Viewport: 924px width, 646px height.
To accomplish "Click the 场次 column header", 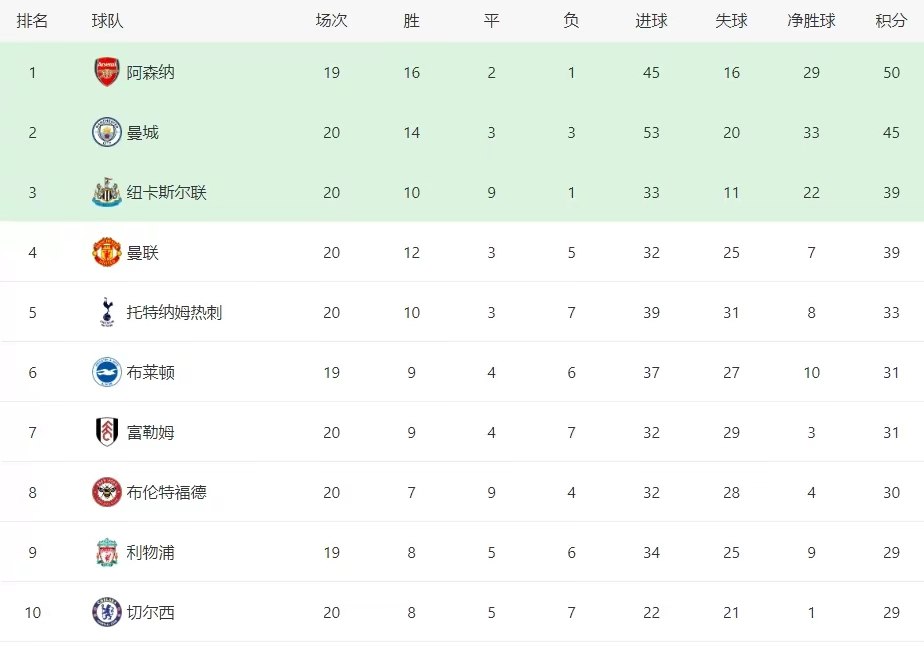I will click(x=331, y=21).
